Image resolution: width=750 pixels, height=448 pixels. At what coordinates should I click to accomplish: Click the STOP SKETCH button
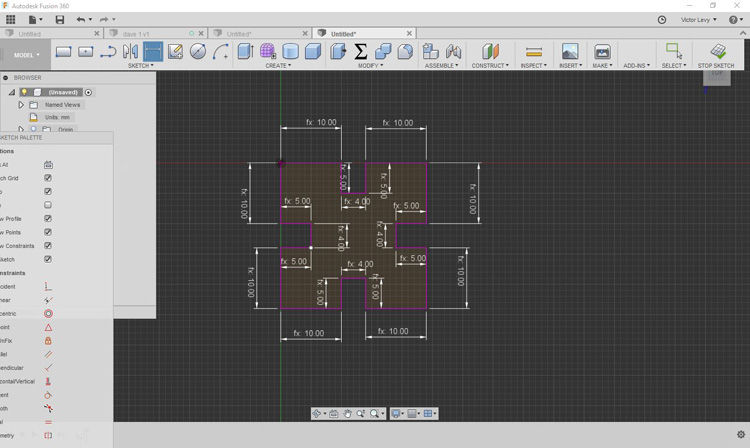pyautogui.click(x=716, y=55)
